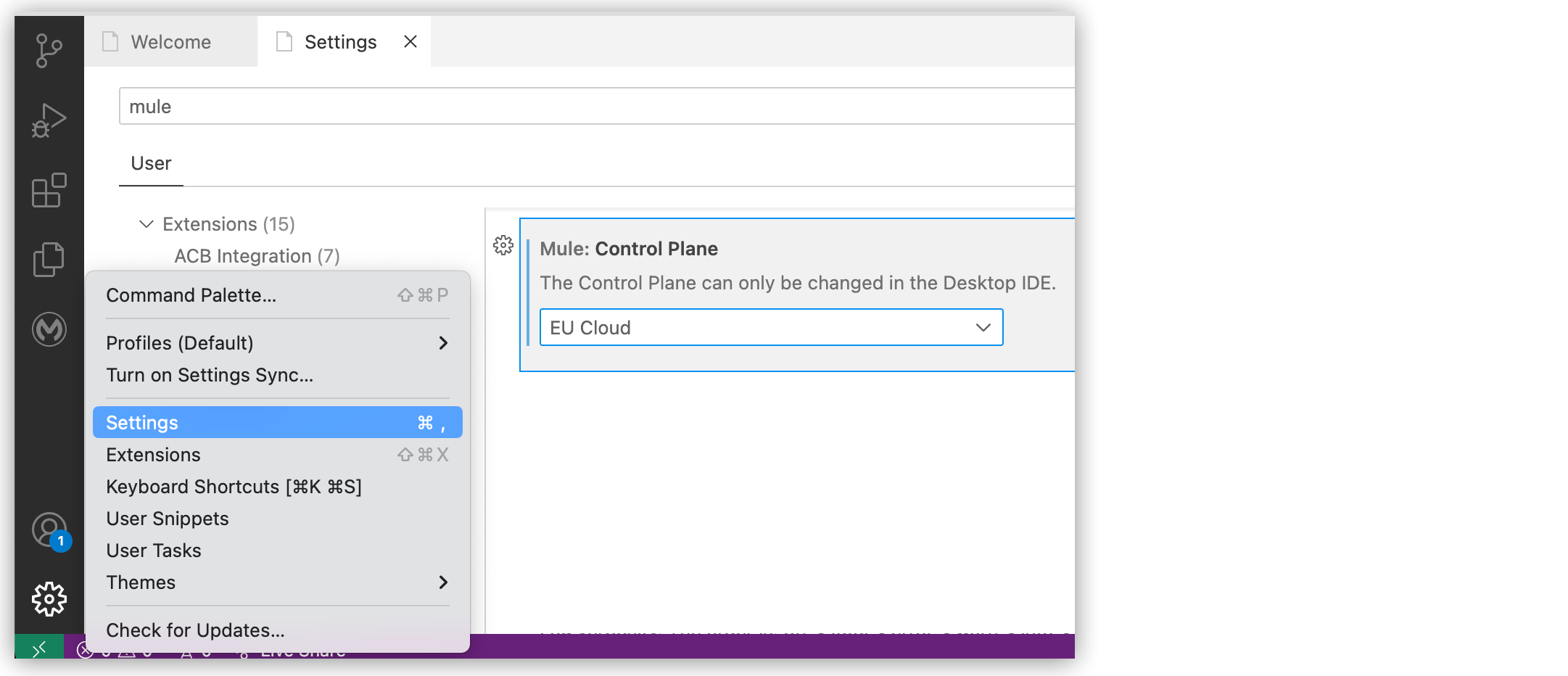
Task: Select ACB Integration settings group
Action: point(257,255)
